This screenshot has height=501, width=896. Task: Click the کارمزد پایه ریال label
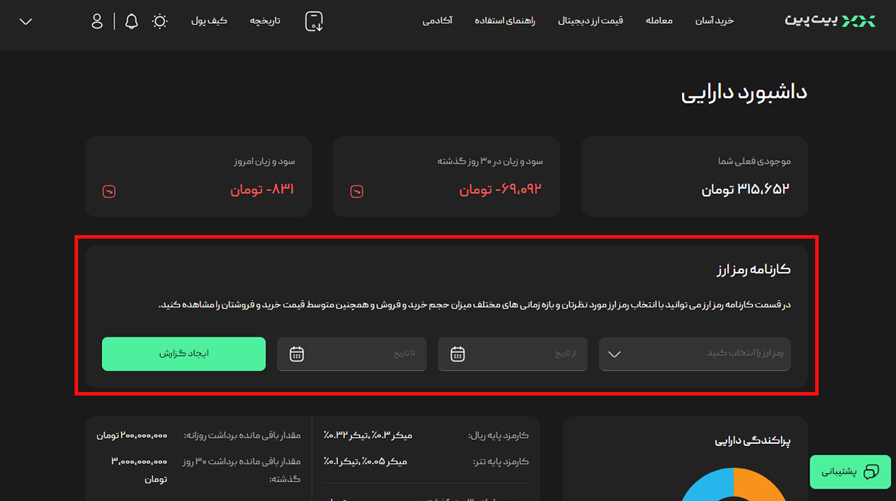tap(498, 435)
